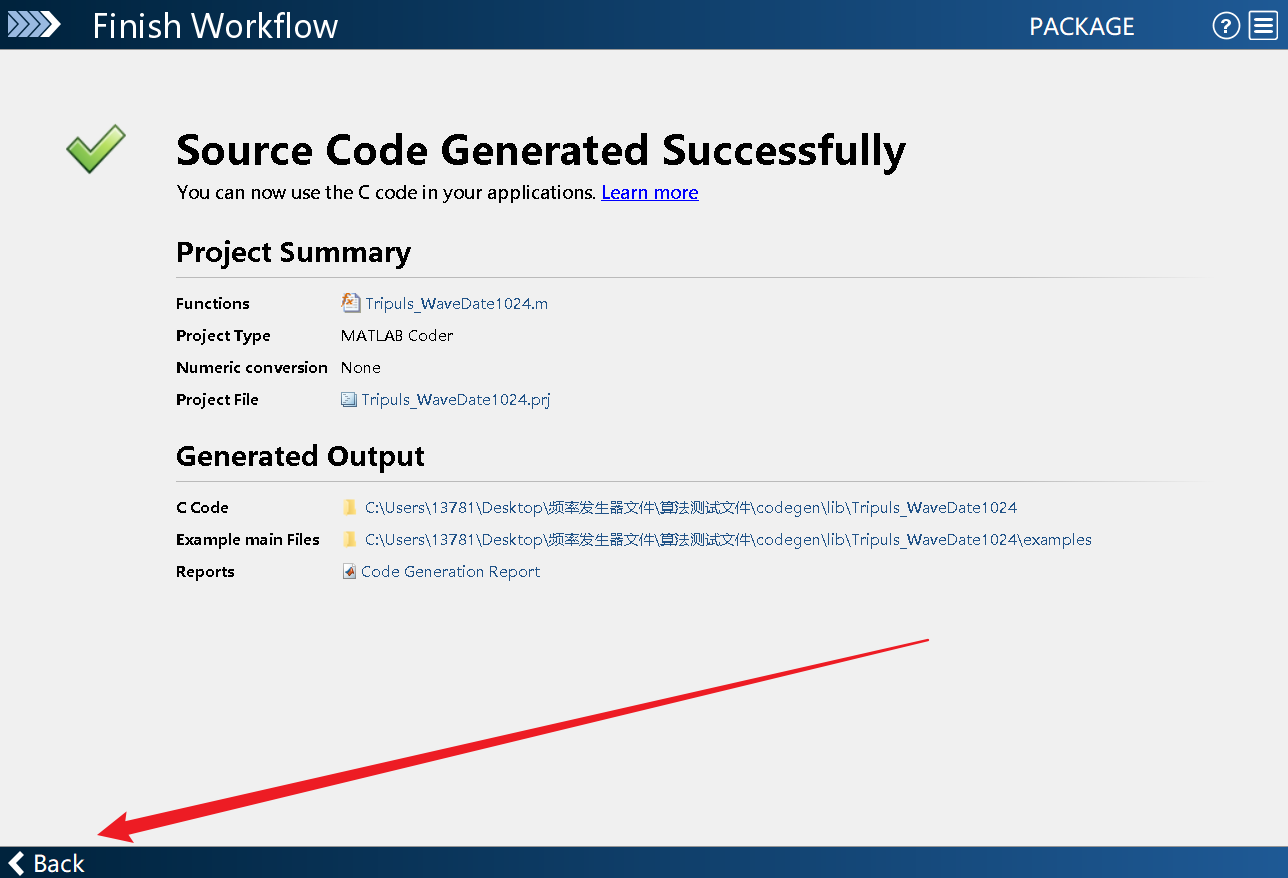Viewport: 1288px width, 878px height.
Task: Click the MATLAB file icon beside Tripuls_WaveDate1024.m
Action: pyautogui.click(x=350, y=302)
